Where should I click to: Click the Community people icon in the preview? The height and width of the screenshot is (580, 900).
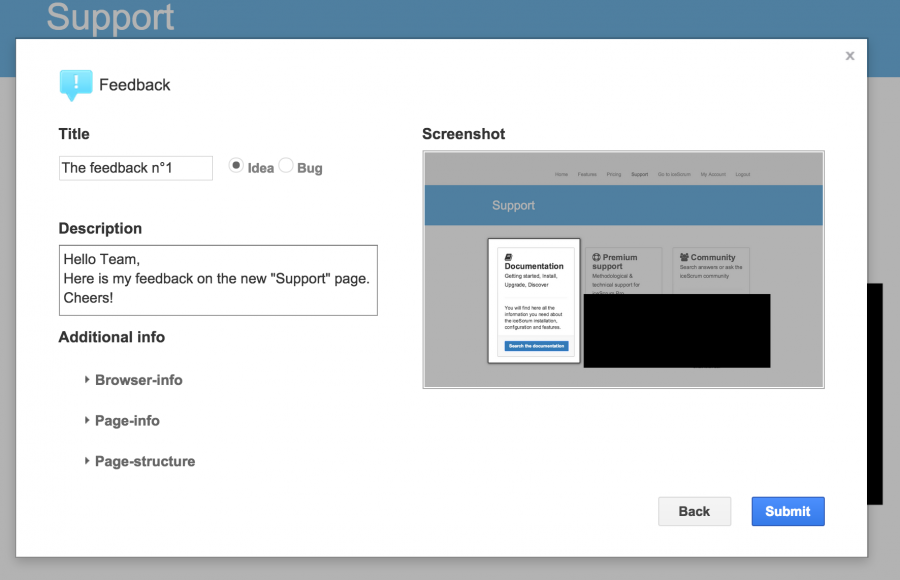click(x=684, y=257)
